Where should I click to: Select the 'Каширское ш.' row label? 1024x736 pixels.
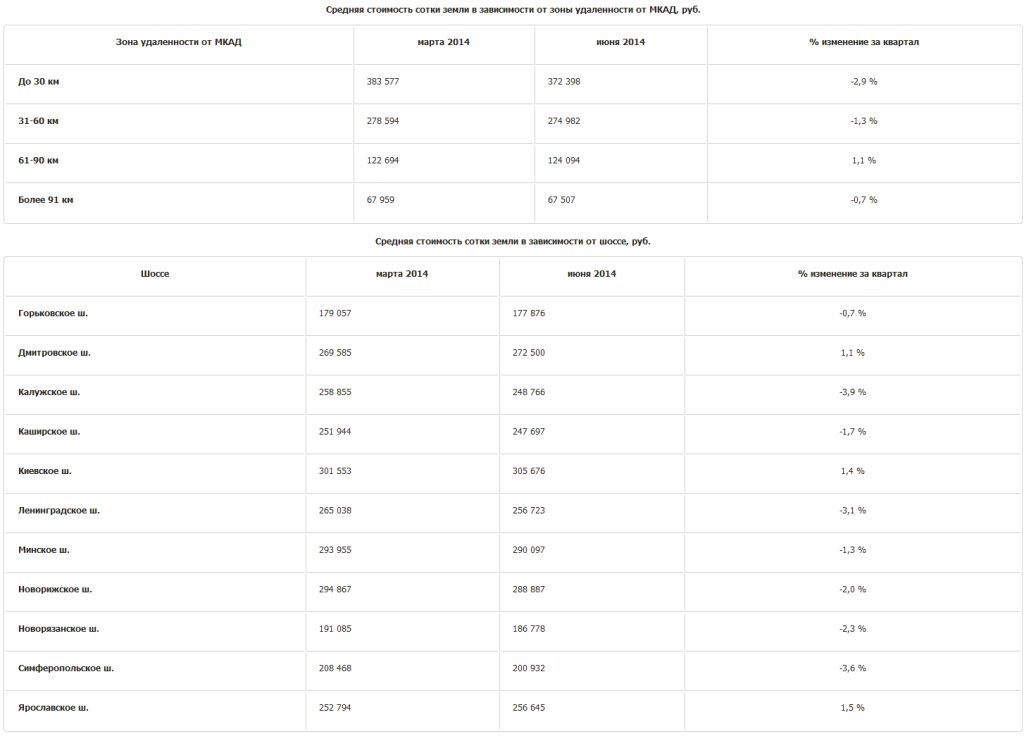point(49,432)
